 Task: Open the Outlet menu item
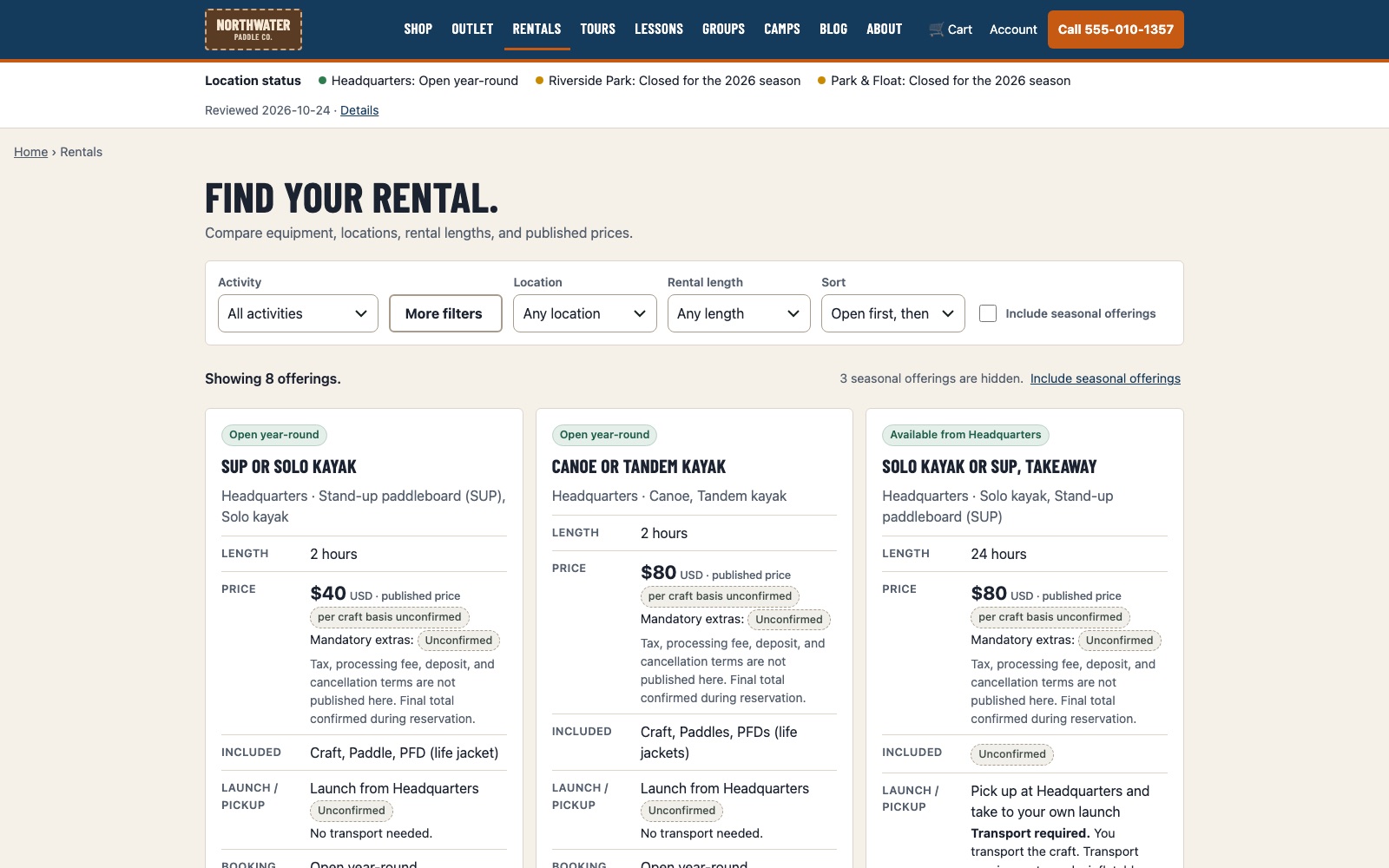472,30
